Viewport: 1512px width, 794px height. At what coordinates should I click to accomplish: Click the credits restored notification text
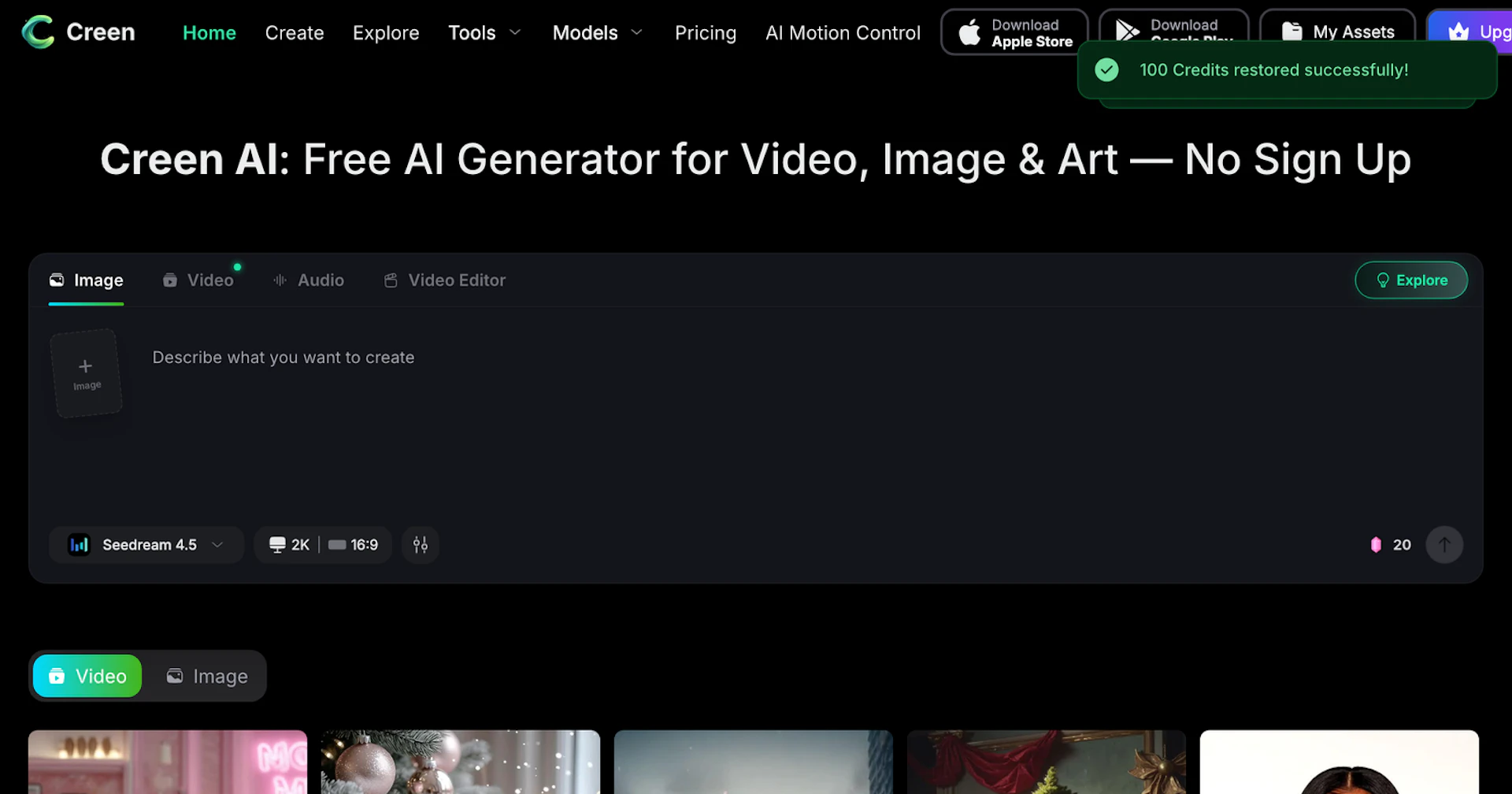click(1273, 70)
